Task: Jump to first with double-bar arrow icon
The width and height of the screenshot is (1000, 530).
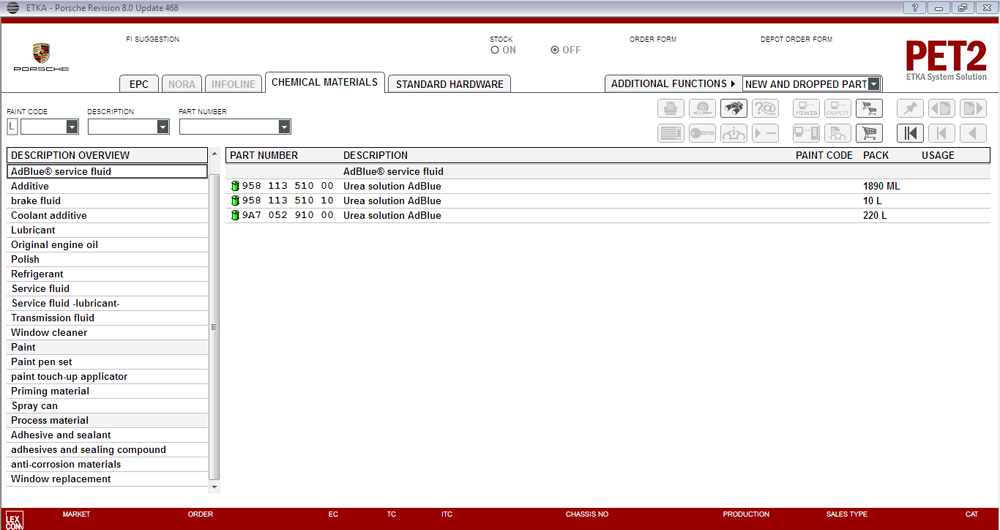Action: tap(910, 133)
